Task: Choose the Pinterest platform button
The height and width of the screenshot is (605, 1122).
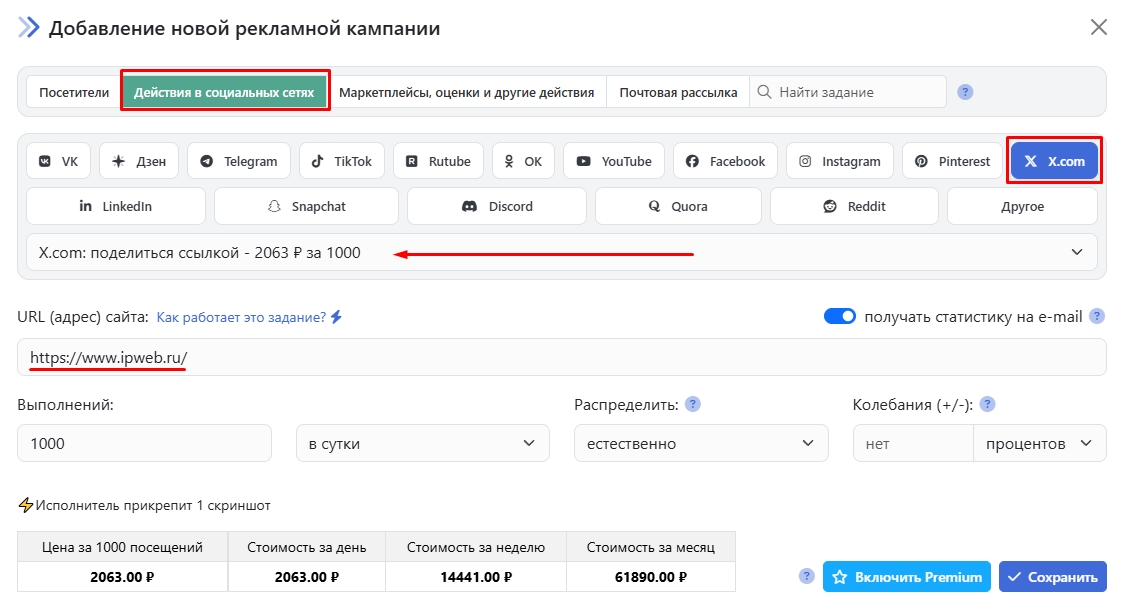Action: point(952,161)
